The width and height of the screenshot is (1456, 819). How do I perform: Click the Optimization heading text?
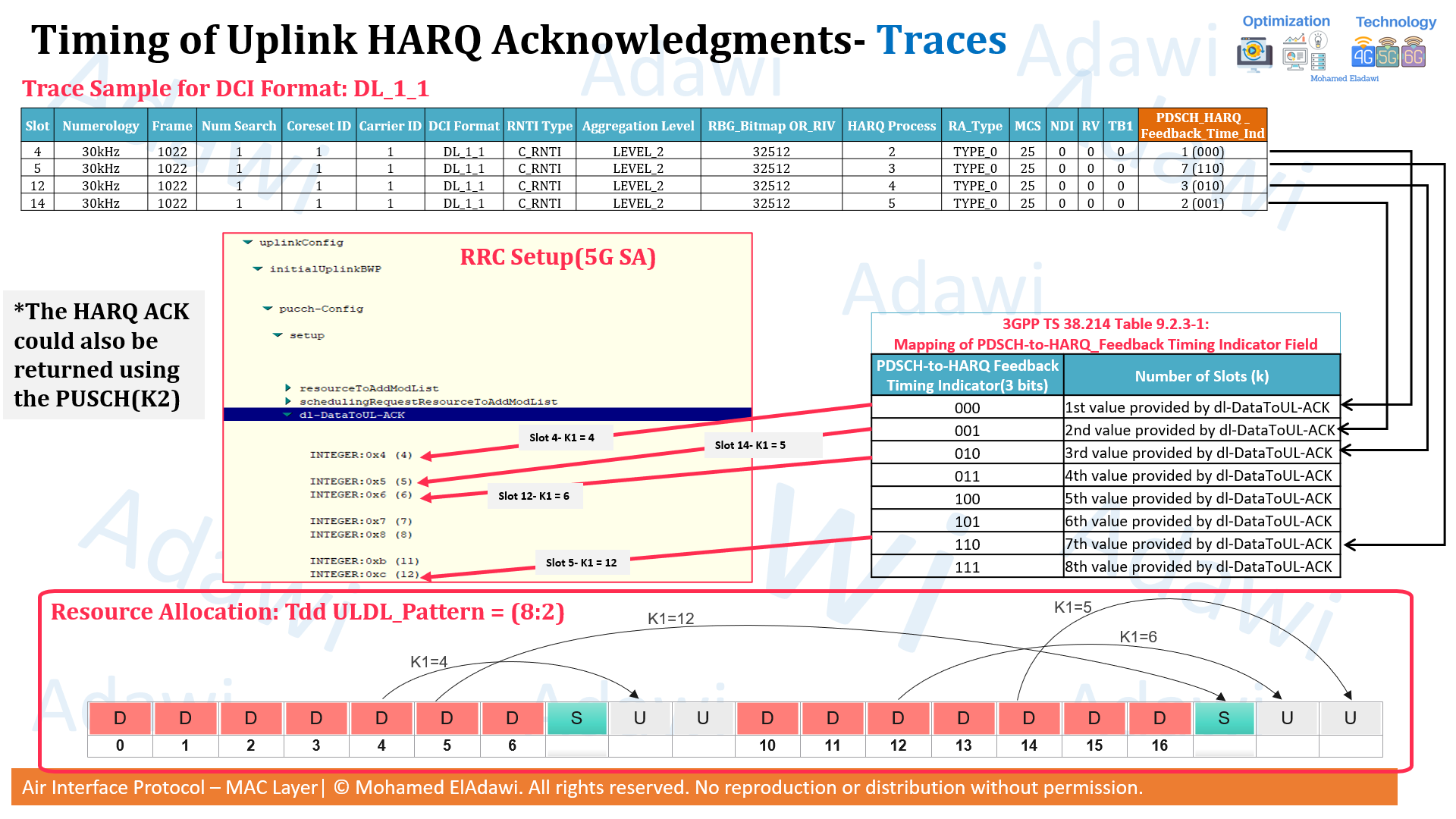[x=1285, y=21]
